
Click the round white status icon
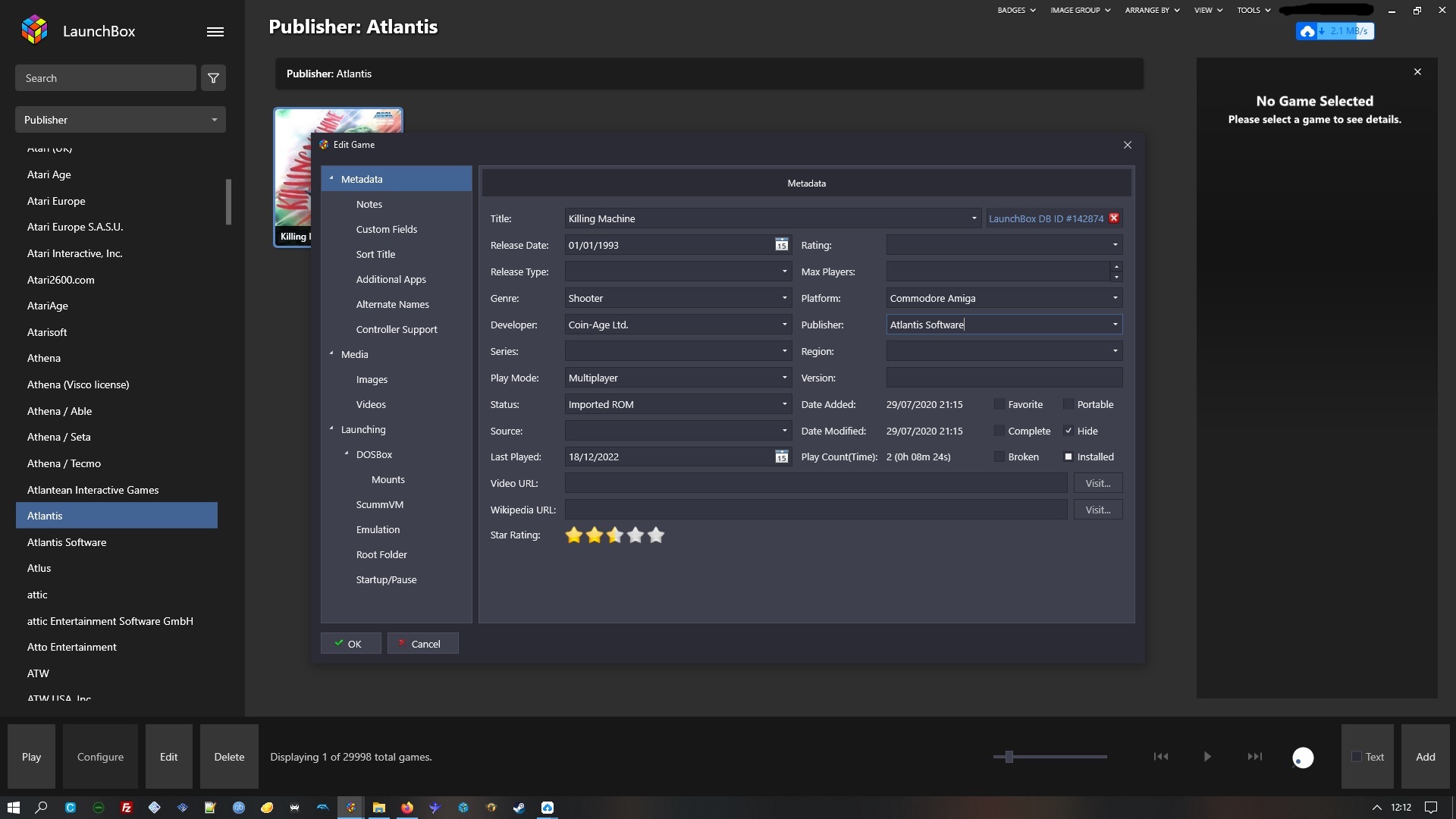point(1303,758)
